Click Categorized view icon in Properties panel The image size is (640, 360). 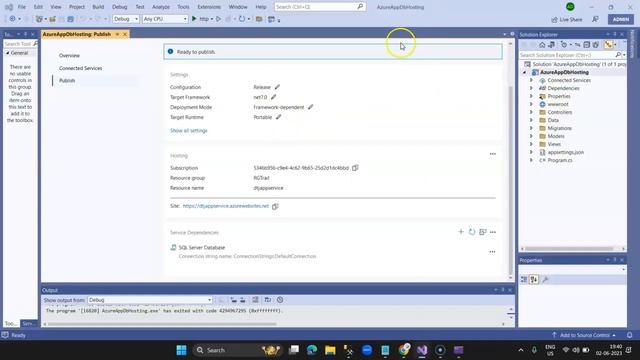click(524, 279)
